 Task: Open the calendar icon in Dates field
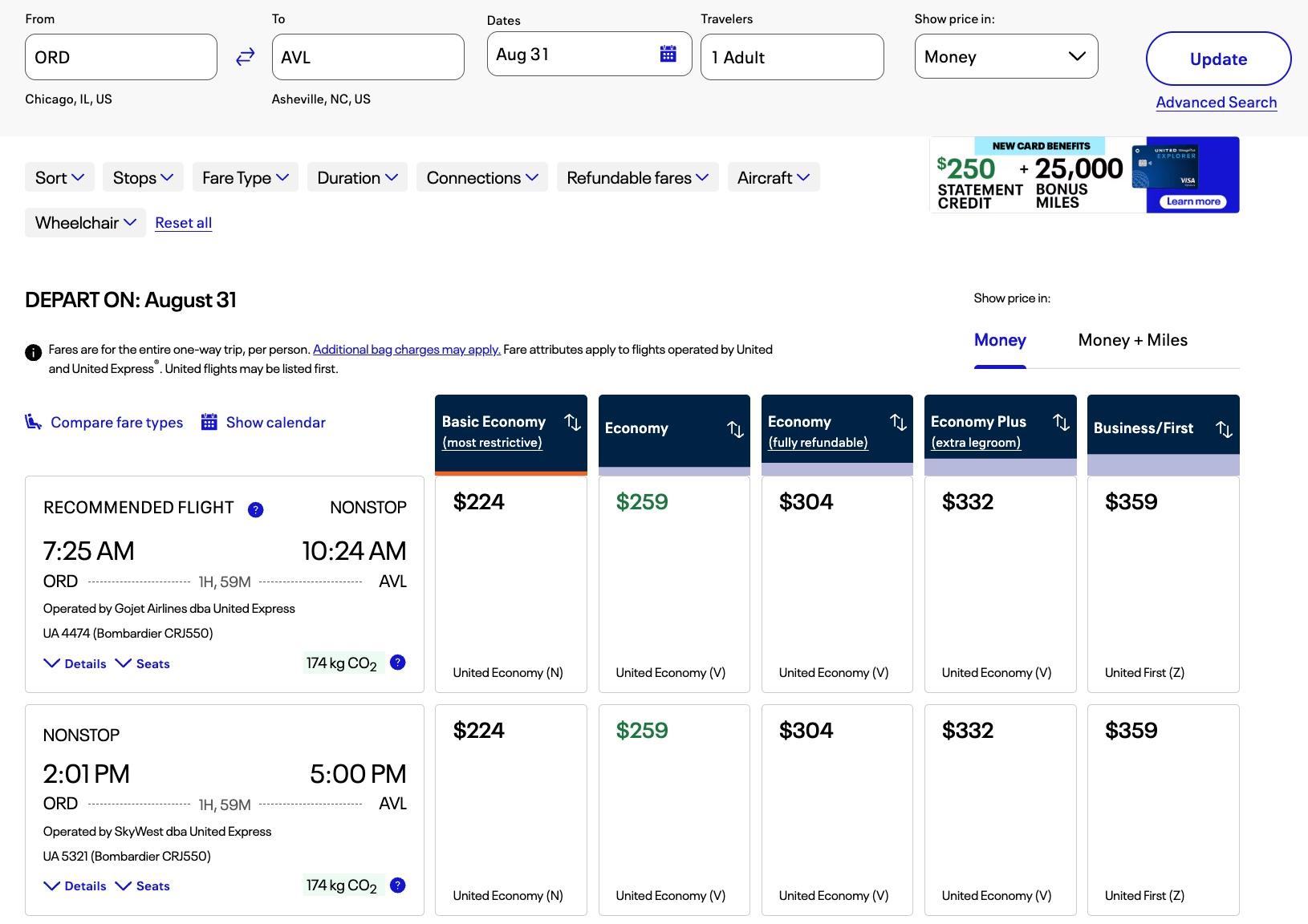[x=668, y=54]
